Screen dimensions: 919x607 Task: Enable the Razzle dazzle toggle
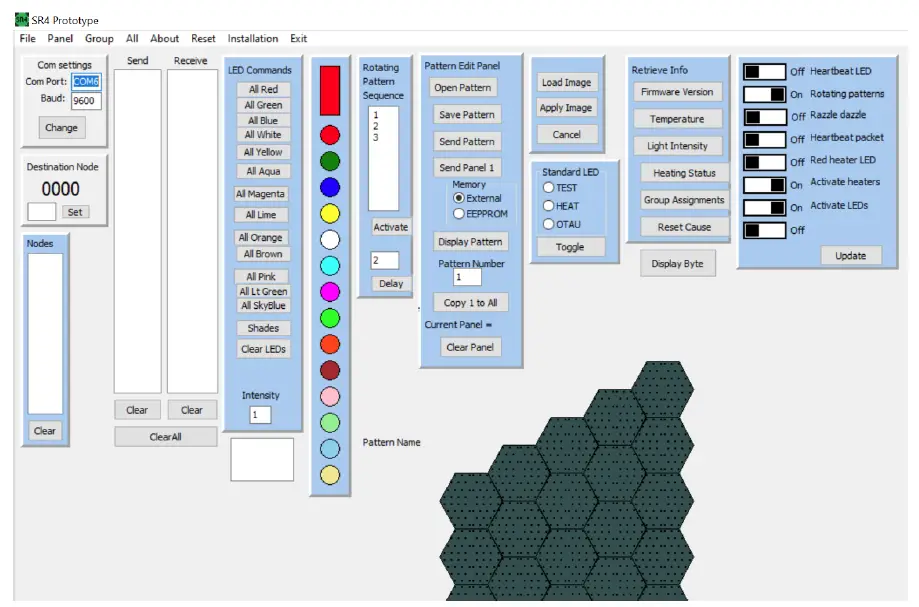(764, 116)
